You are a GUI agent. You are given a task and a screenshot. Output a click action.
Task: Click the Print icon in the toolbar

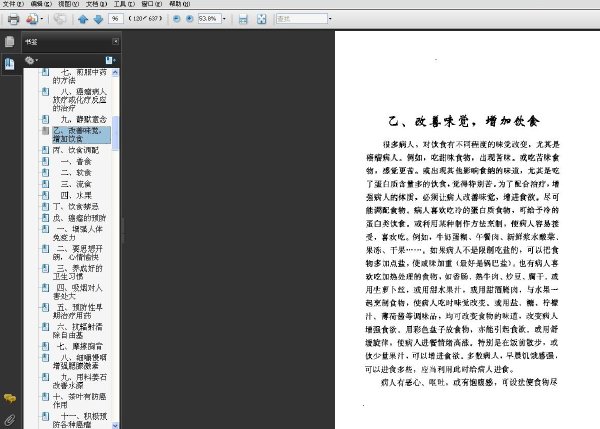tap(13, 19)
